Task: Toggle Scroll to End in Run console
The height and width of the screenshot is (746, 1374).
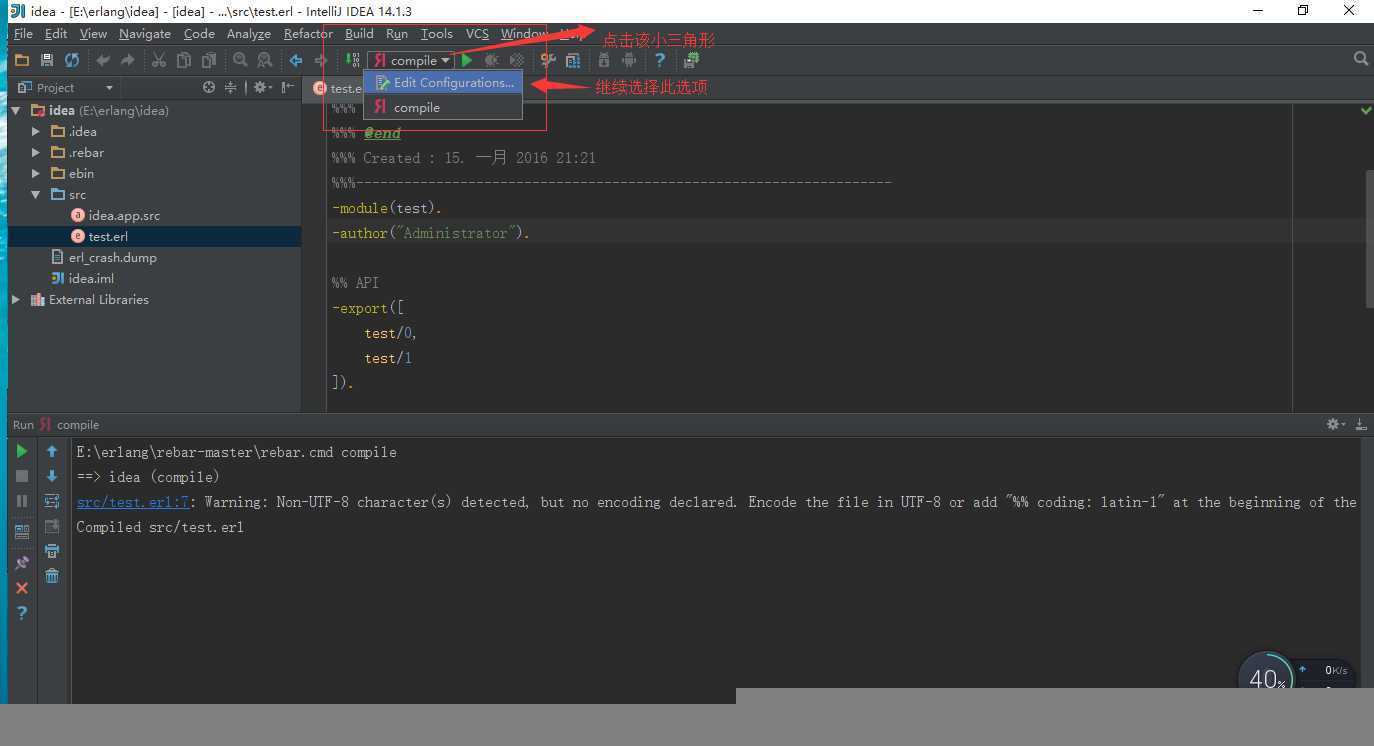Action: (x=52, y=526)
